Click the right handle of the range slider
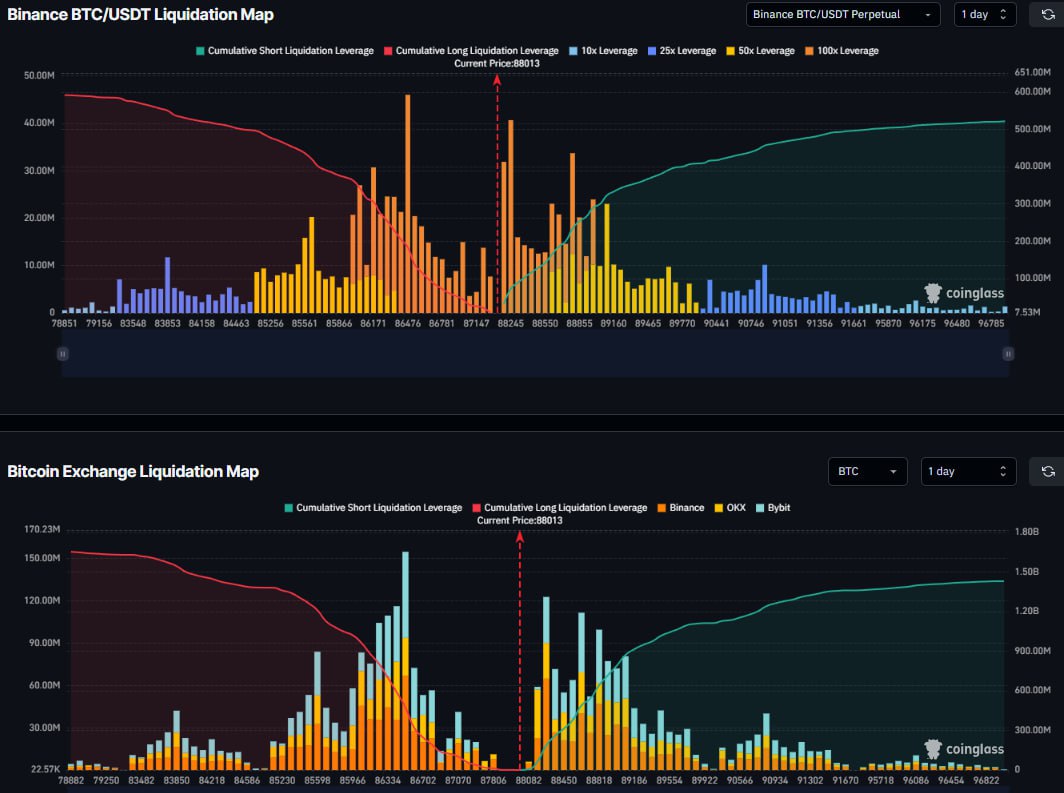This screenshot has height=793, width=1064. [1008, 353]
